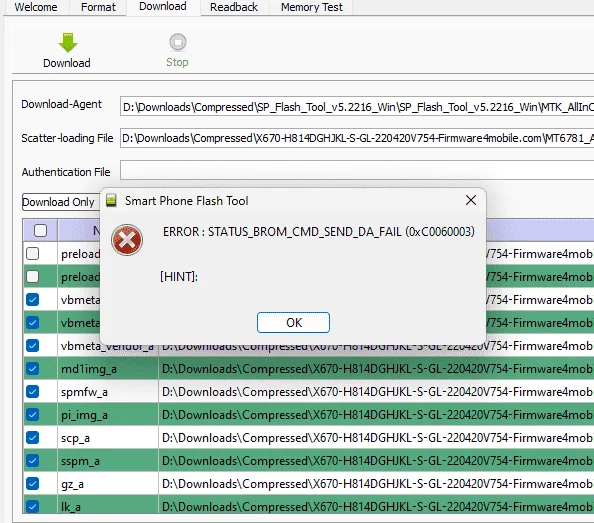The image size is (594, 523).
Task: Click the [HINT]: label in dialog
Action: tap(179, 276)
